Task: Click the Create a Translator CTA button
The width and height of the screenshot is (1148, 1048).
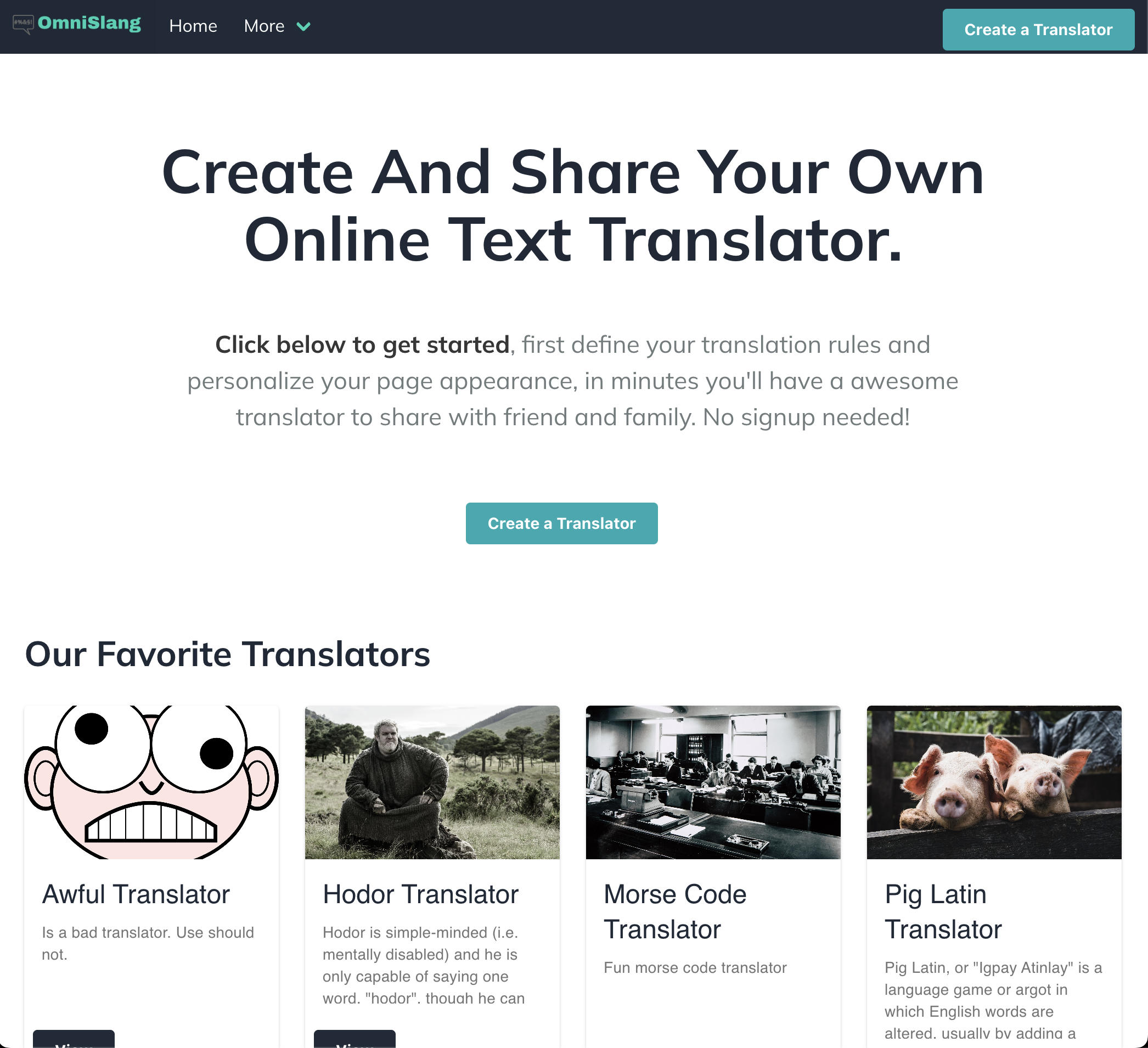Action: tap(561, 523)
